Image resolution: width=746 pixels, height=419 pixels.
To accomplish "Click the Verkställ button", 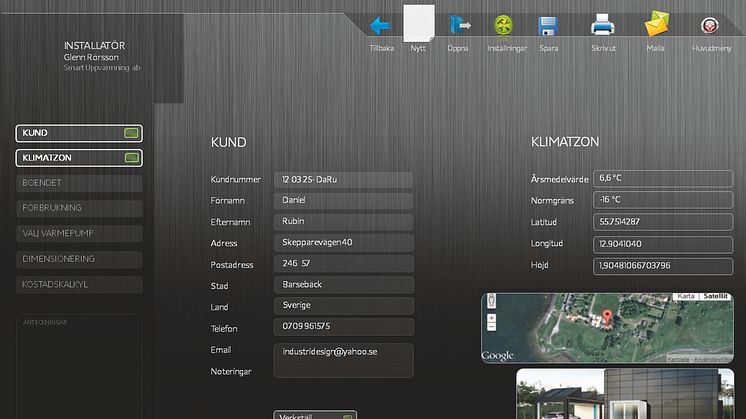I will pos(315,415).
